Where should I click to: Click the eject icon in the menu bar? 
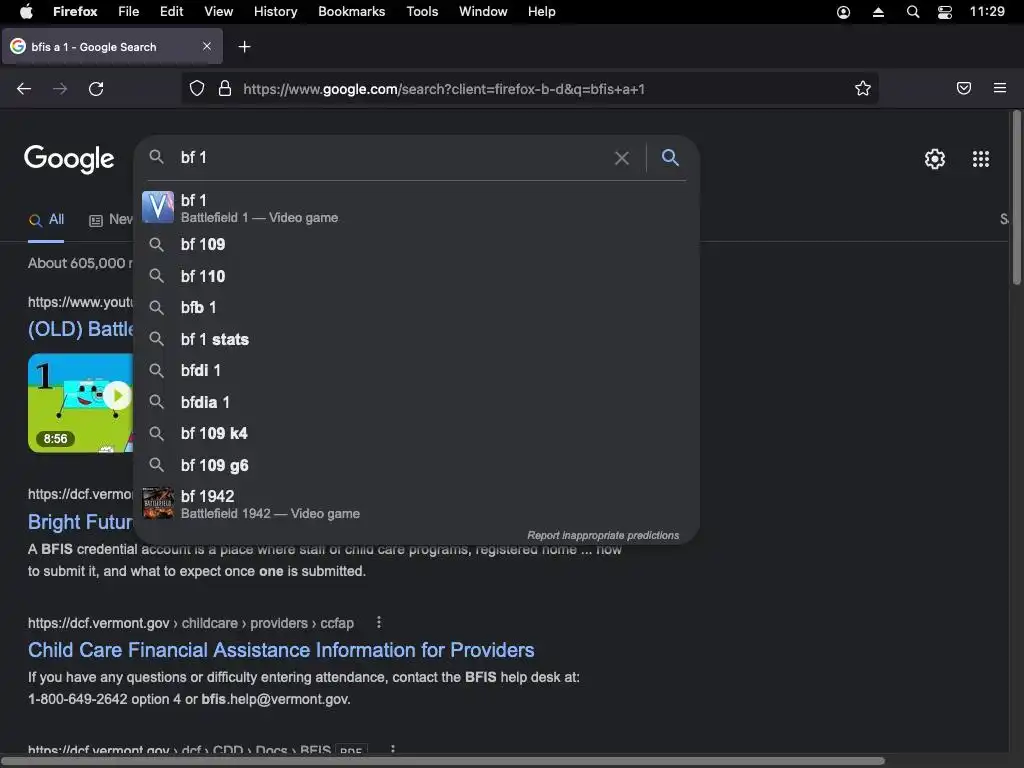878,12
